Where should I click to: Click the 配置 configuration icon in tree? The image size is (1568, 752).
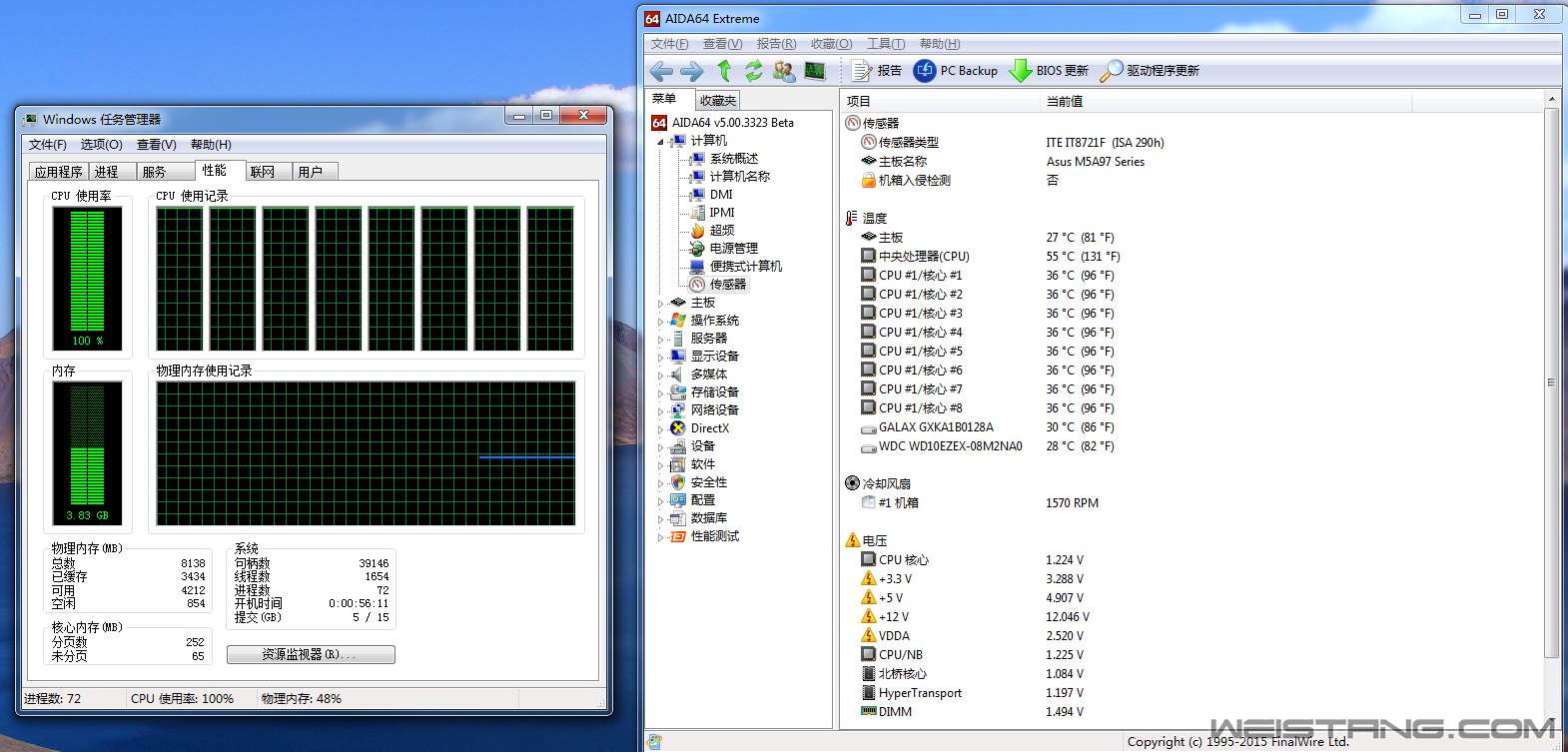click(x=678, y=500)
